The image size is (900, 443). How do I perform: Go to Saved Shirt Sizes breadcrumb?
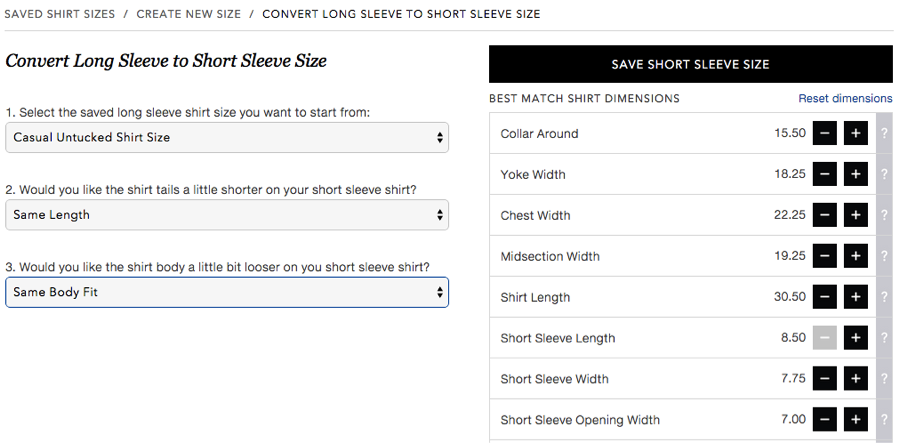click(x=60, y=14)
